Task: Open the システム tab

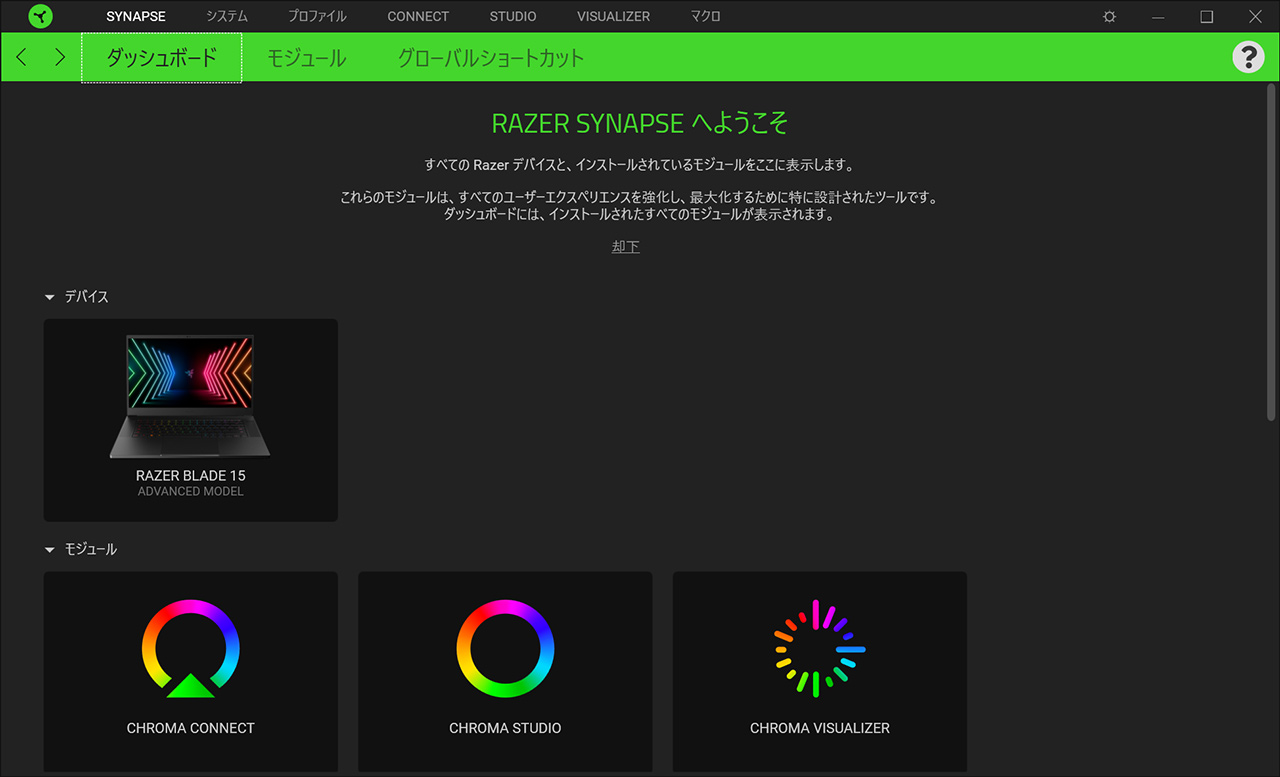Action: (227, 17)
